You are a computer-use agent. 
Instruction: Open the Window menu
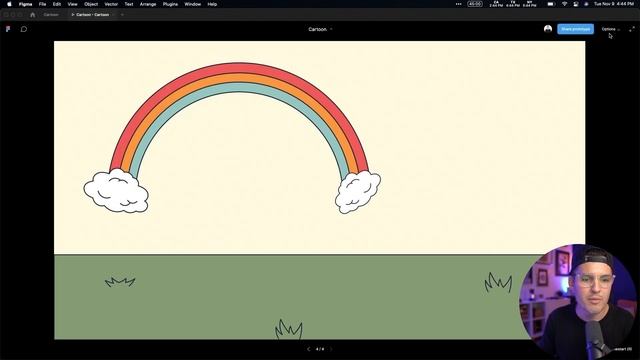193,4
